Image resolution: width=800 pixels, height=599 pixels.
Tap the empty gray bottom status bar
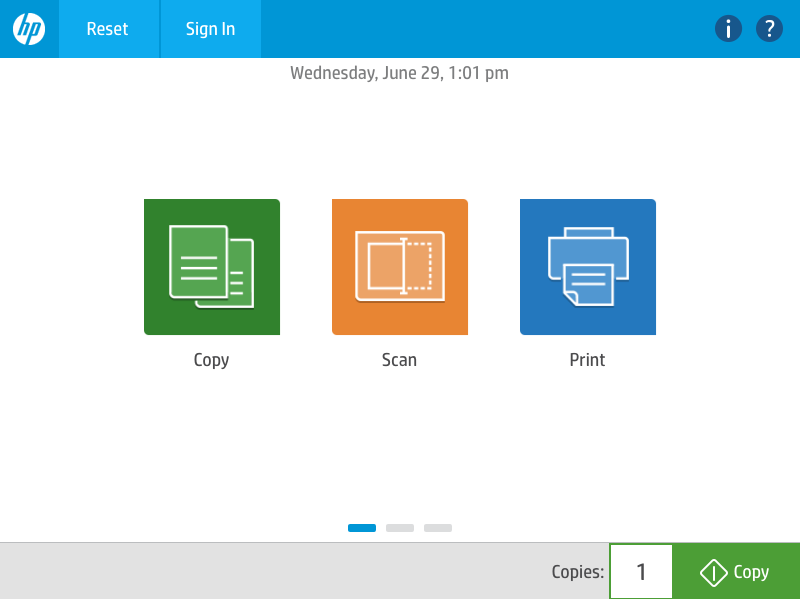click(x=270, y=572)
